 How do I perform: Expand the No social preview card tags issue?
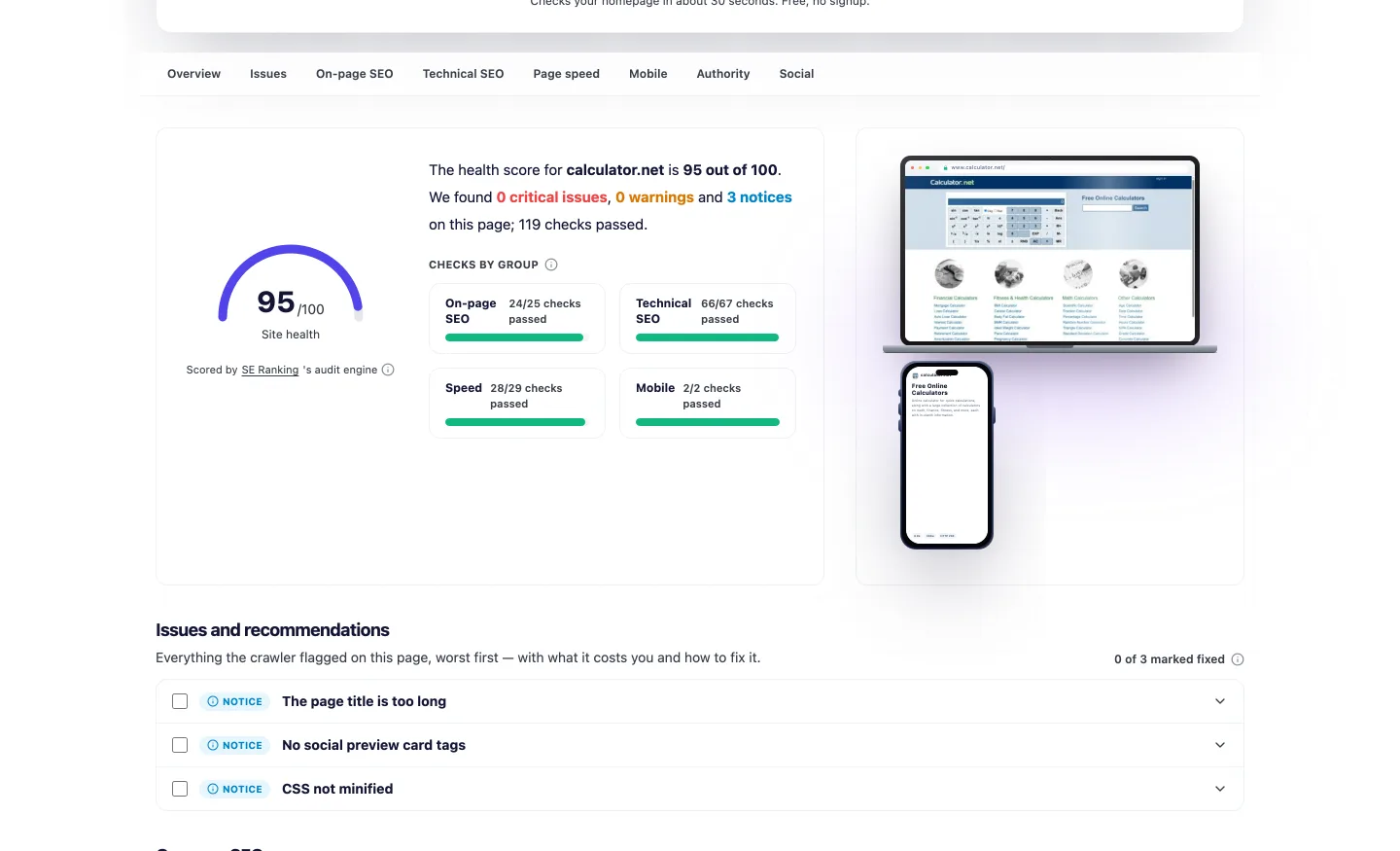1220,745
